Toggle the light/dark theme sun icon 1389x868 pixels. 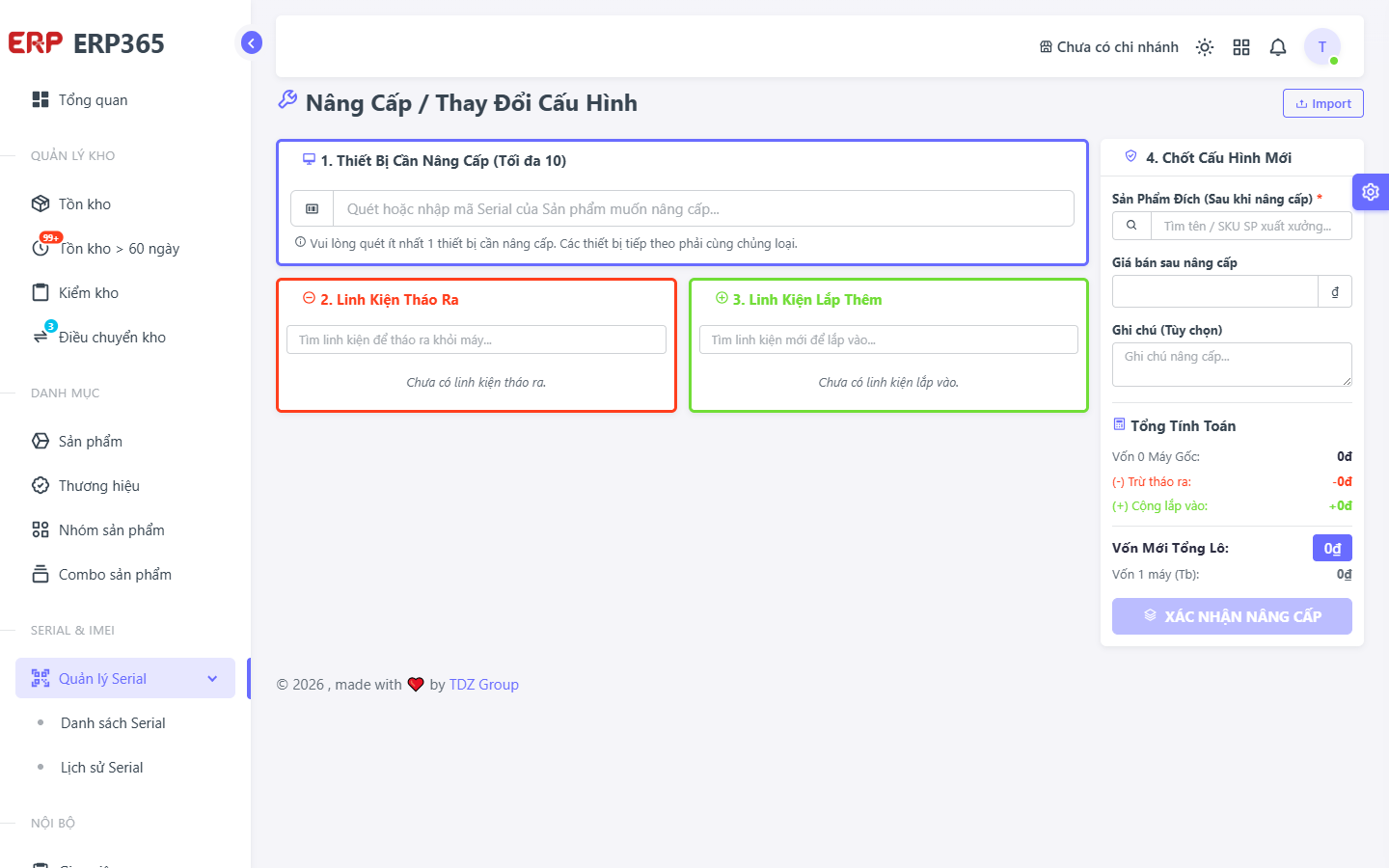click(x=1205, y=47)
